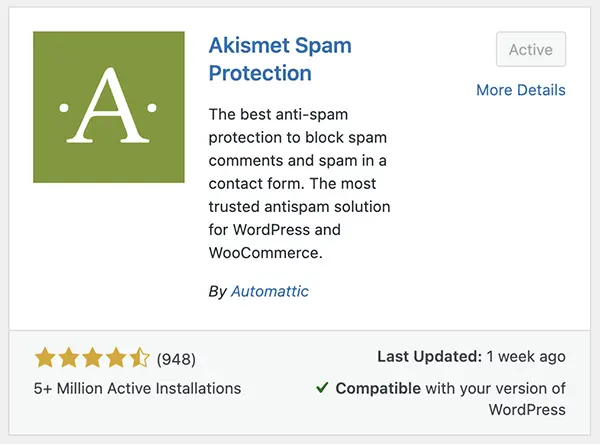Click the green compatibility checkmark icon

pos(322,388)
